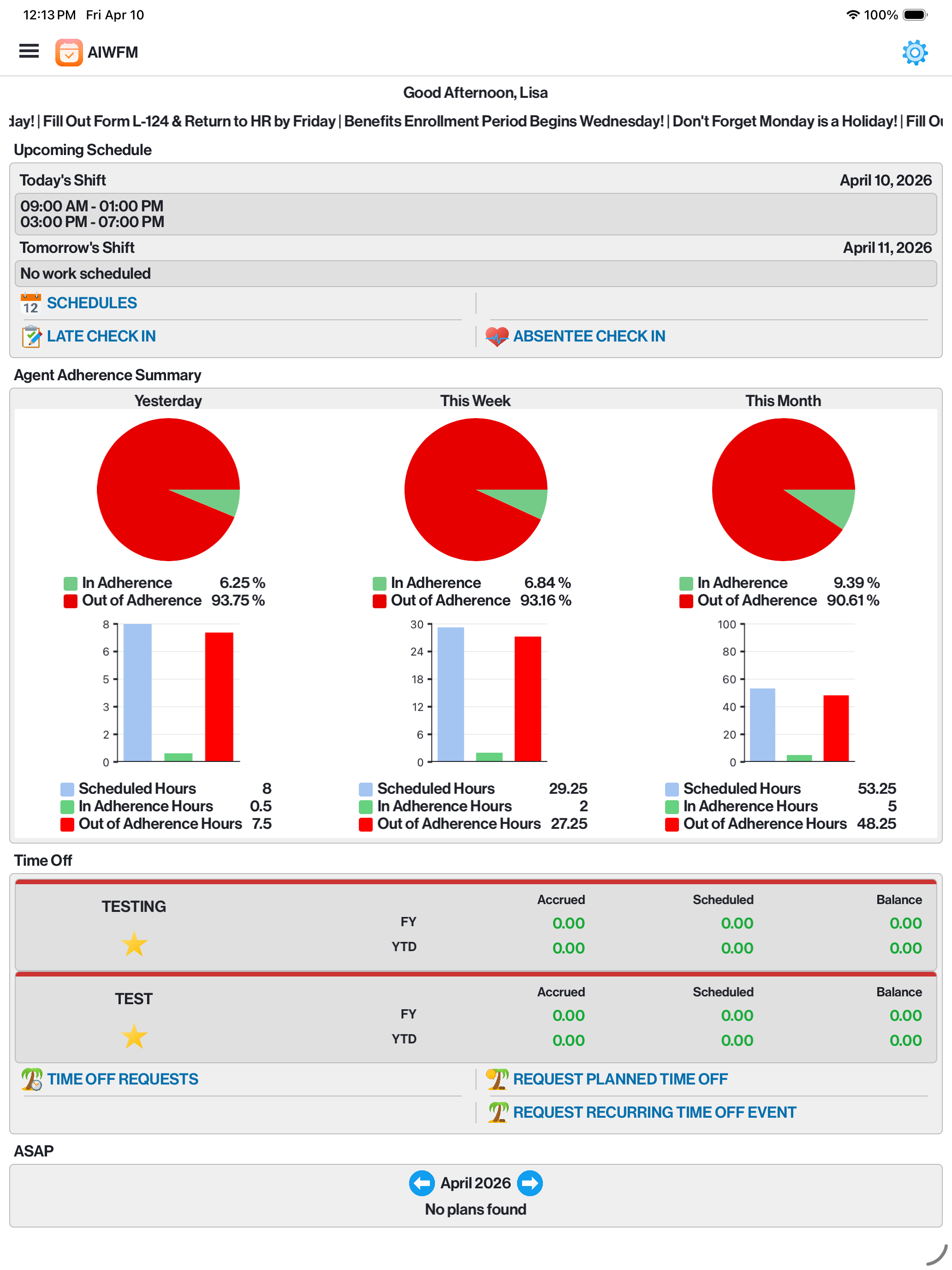The image size is (952, 1270).
Task: Tap the 'Good Afternoon, Lisa' greeting
Action: click(x=476, y=92)
